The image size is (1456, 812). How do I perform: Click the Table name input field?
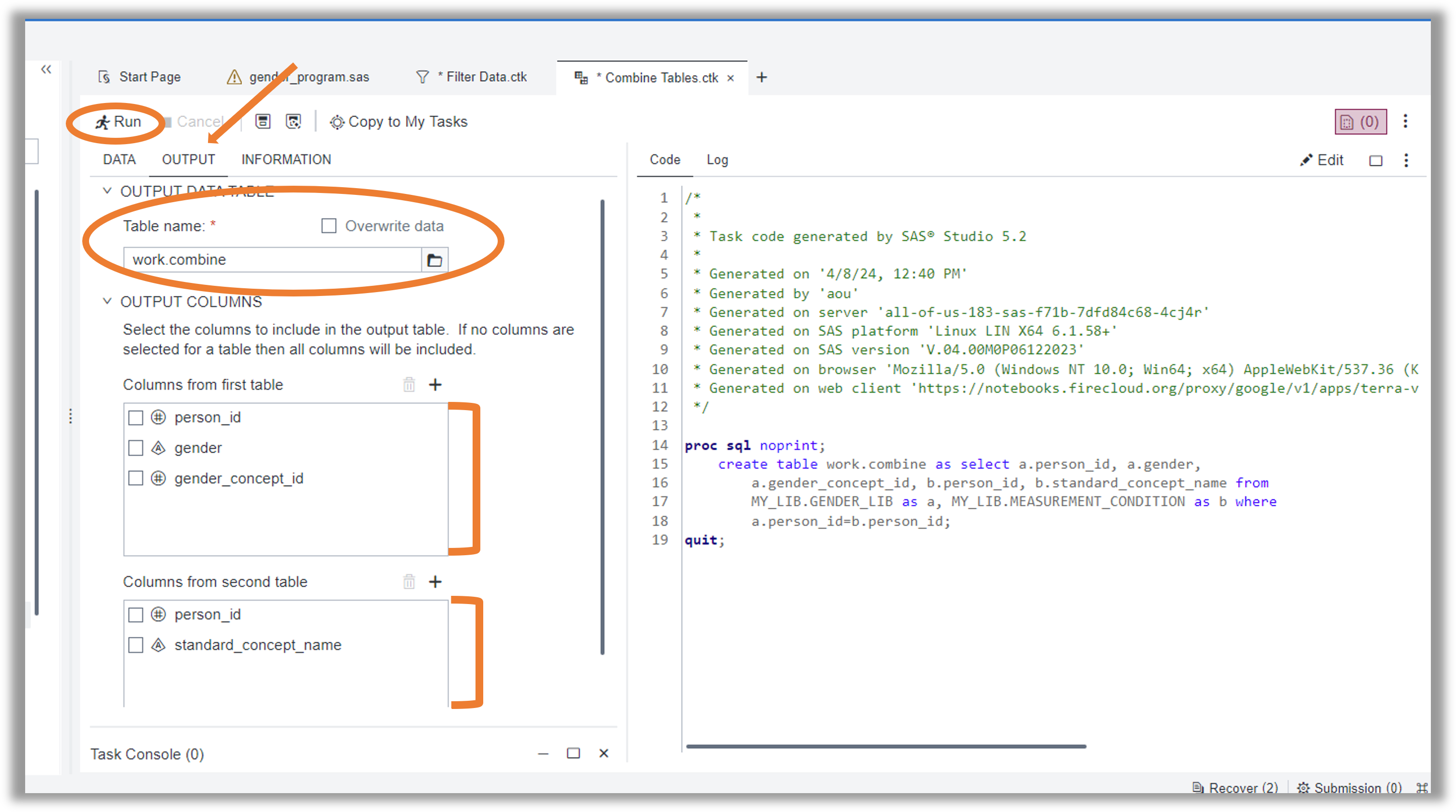tap(273, 260)
